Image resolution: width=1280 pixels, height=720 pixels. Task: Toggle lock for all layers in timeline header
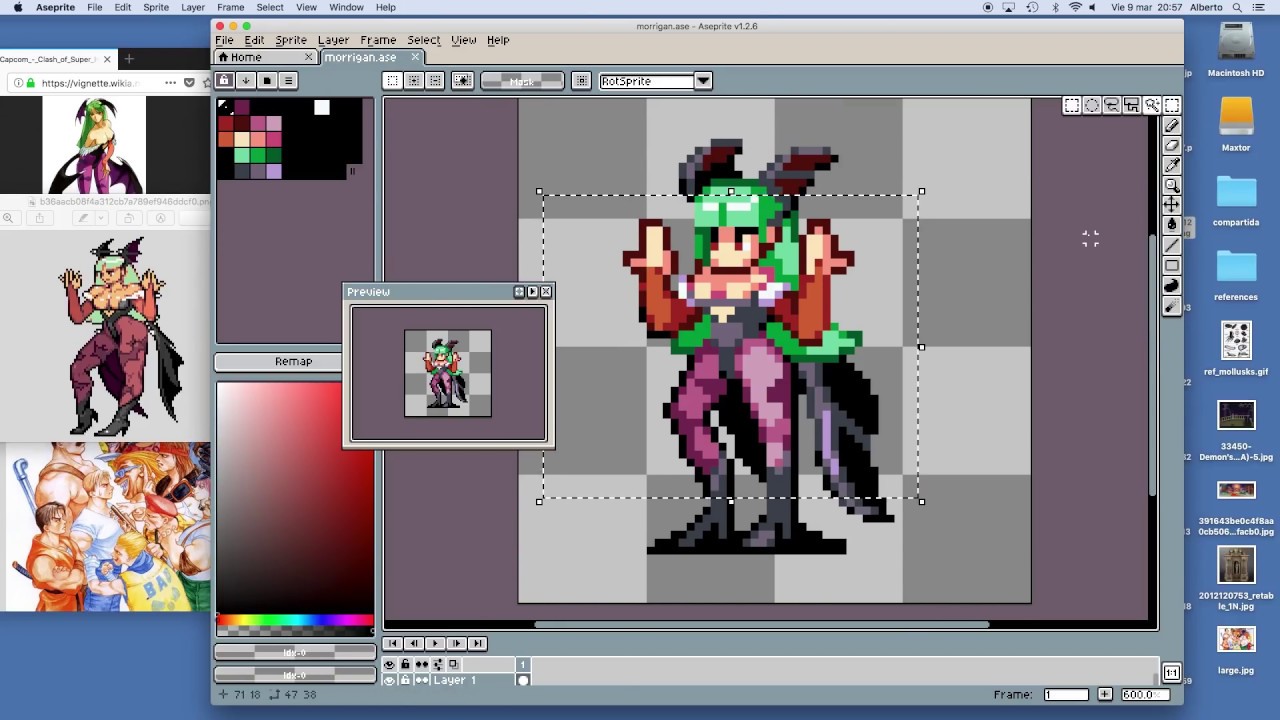click(405, 664)
